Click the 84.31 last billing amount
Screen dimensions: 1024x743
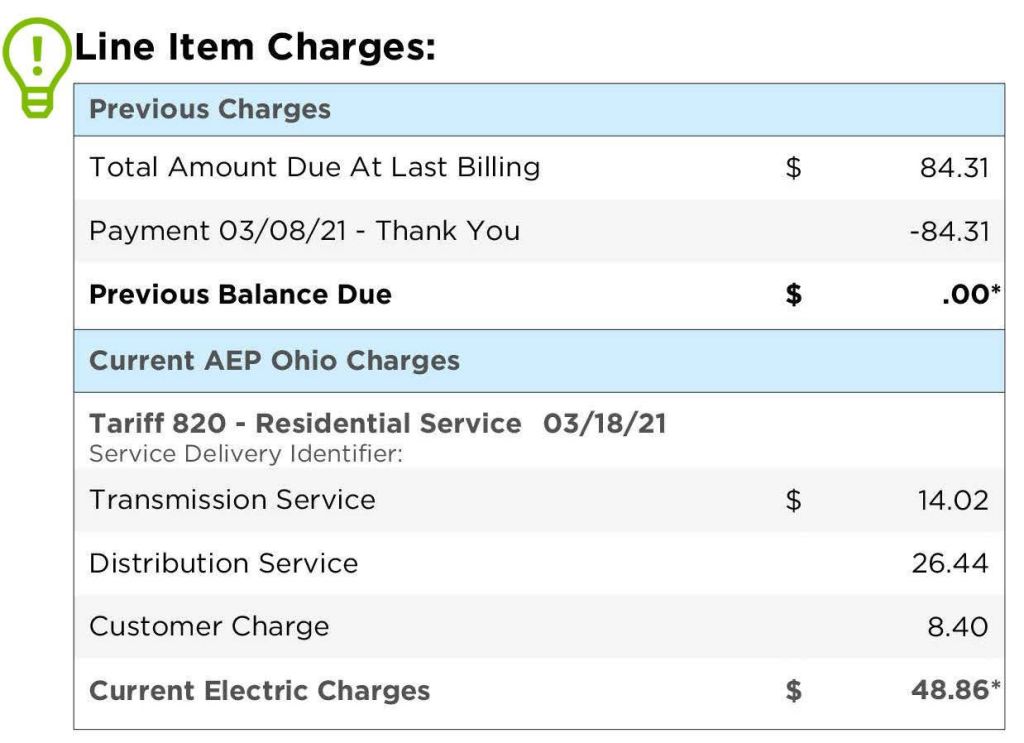coord(954,168)
